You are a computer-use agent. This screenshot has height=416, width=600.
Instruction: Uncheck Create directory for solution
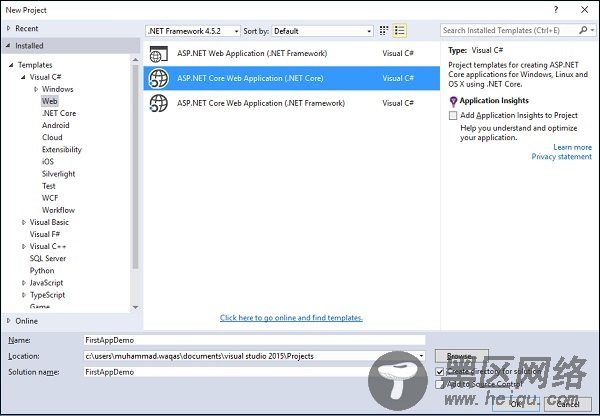(440, 371)
